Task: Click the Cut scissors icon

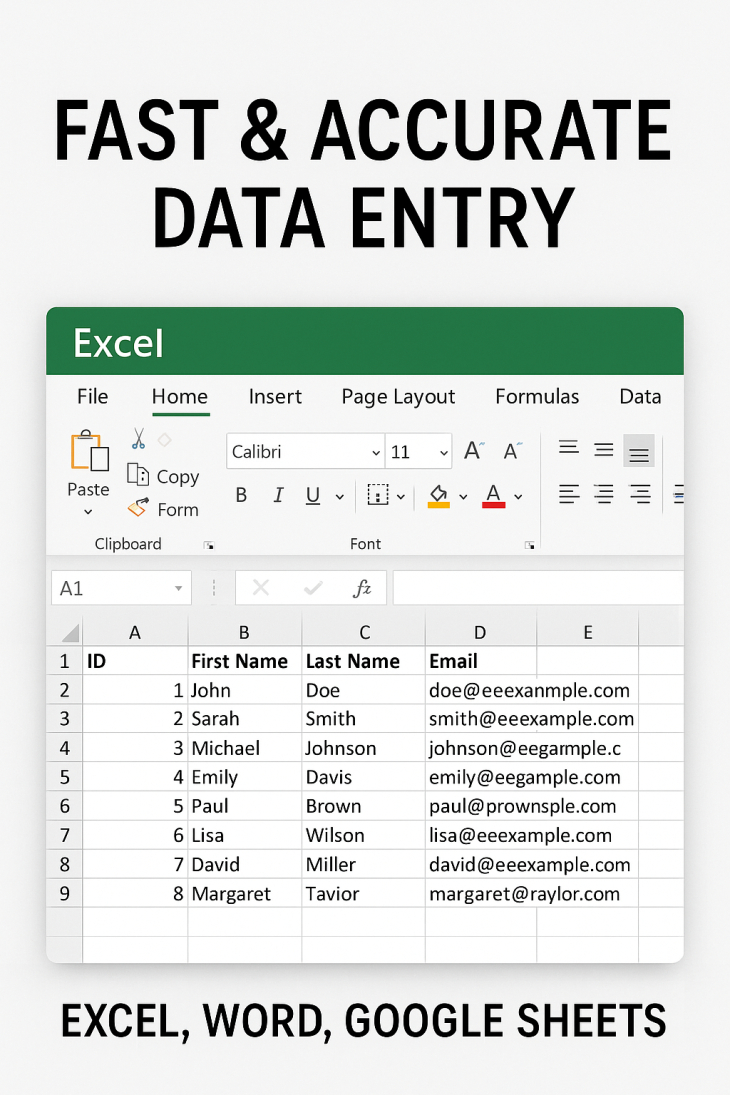Action: [138, 439]
